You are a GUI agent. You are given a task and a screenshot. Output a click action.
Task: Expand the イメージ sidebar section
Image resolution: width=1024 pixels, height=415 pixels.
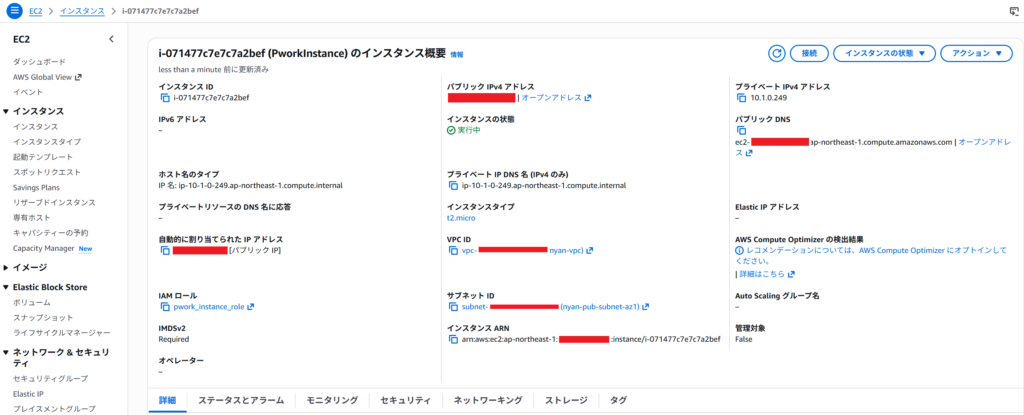click(6, 267)
